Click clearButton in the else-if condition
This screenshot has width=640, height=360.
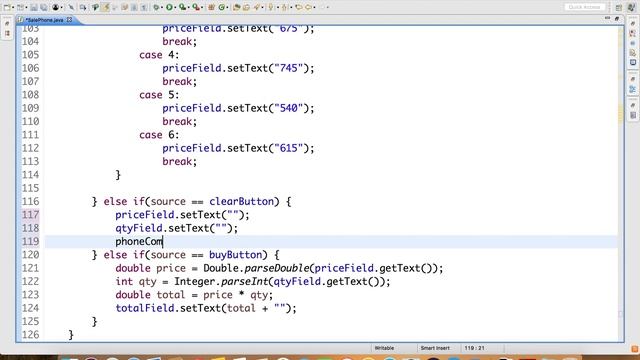coord(241,201)
